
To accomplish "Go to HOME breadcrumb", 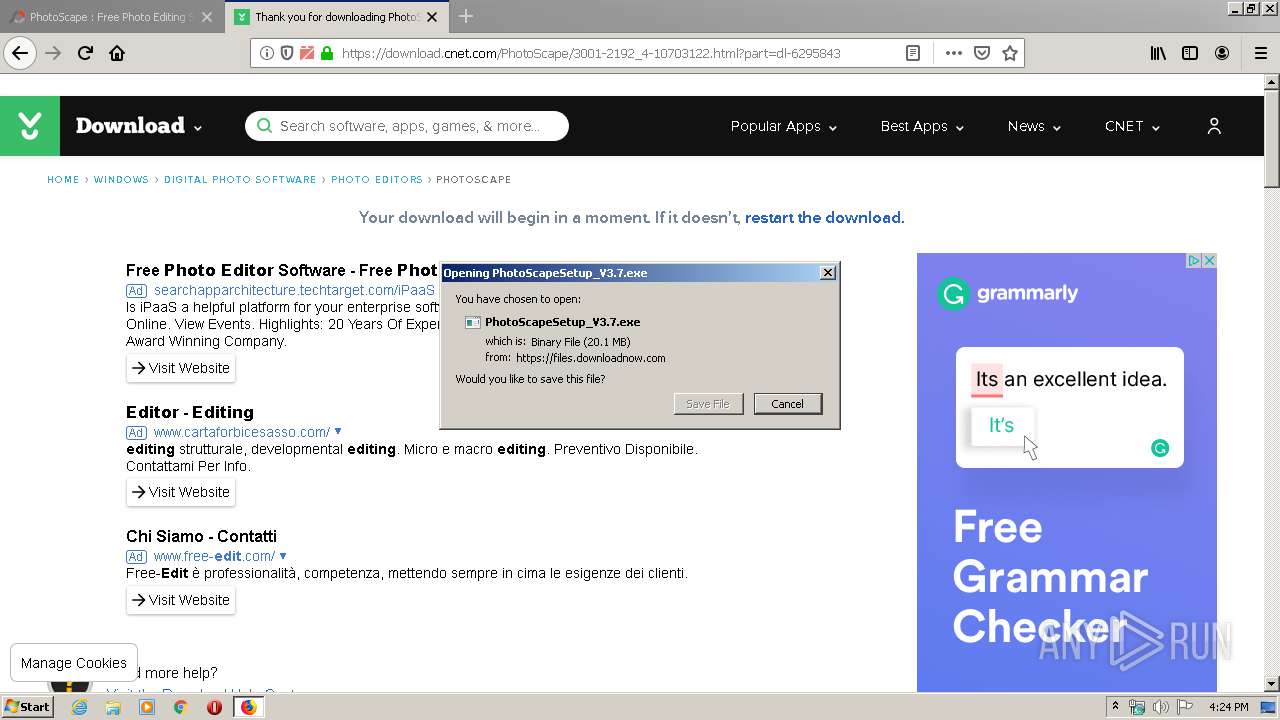I will coord(63,180).
